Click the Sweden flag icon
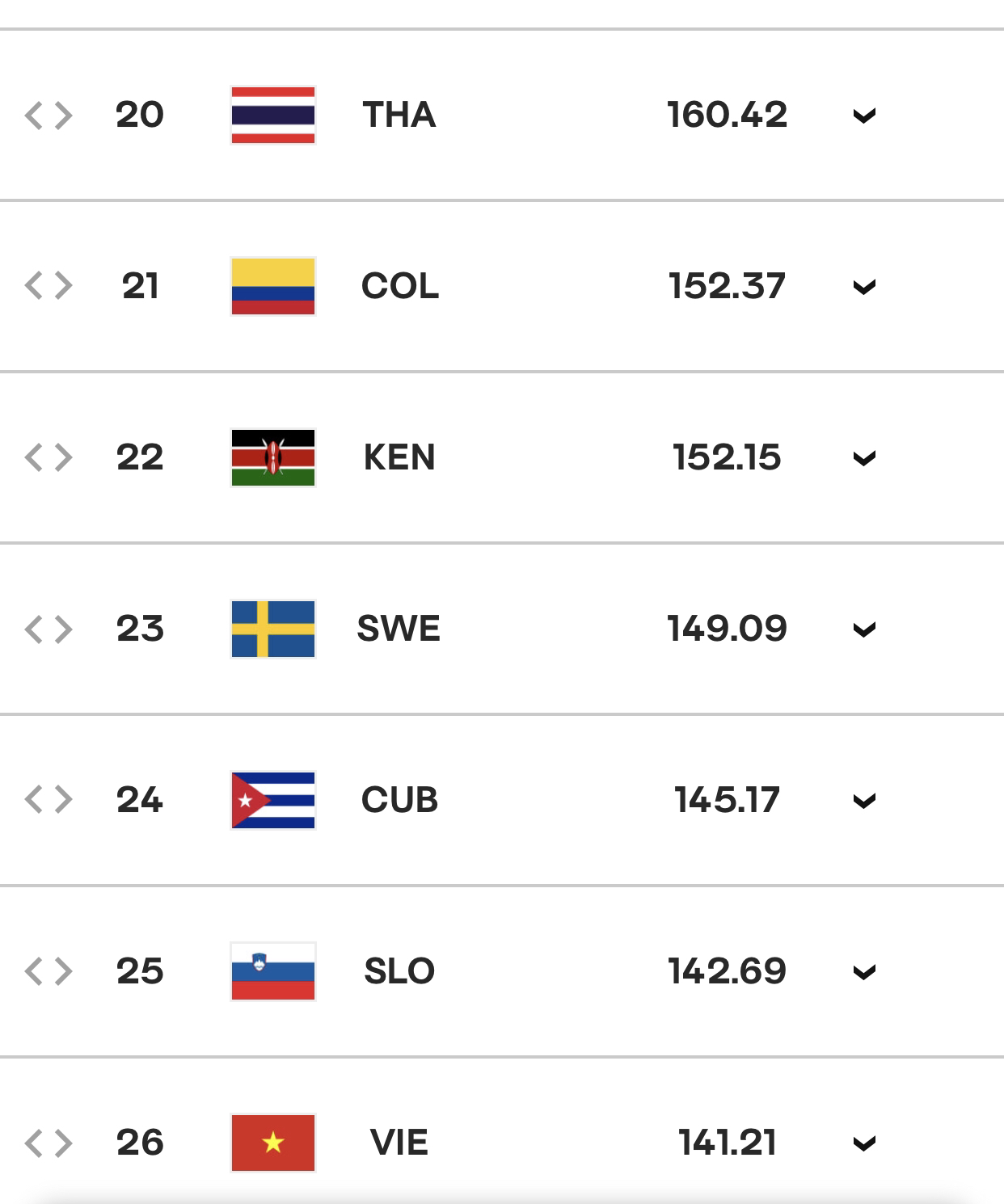This screenshot has height=1204, width=1004. click(x=273, y=629)
